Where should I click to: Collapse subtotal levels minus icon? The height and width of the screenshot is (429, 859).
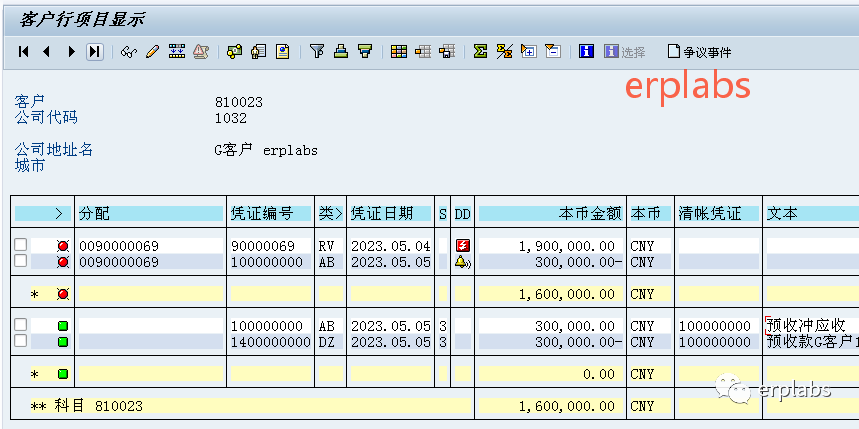pos(553,52)
